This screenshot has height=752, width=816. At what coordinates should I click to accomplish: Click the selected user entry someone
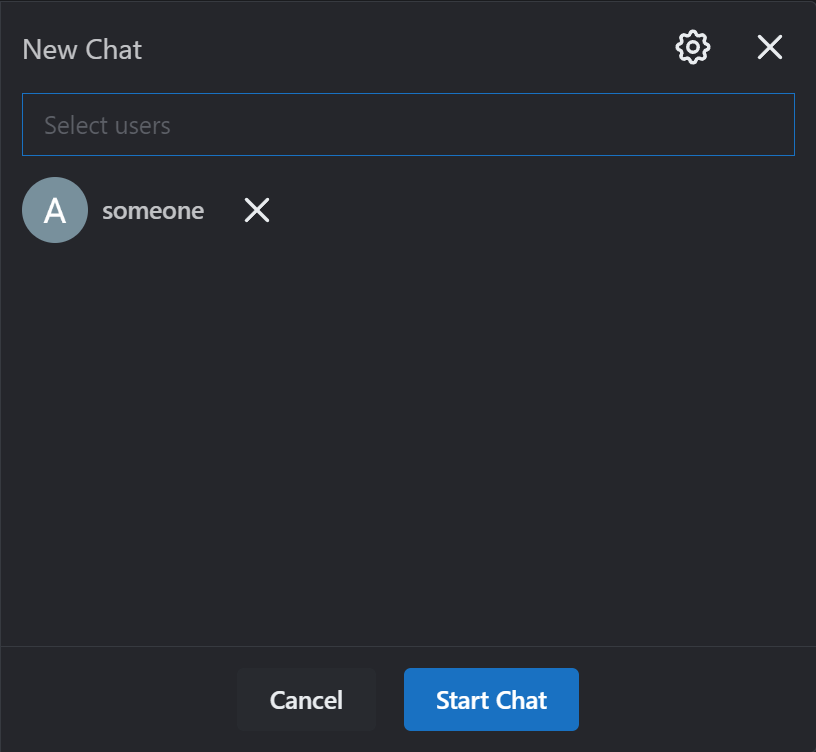(x=146, y=210)
